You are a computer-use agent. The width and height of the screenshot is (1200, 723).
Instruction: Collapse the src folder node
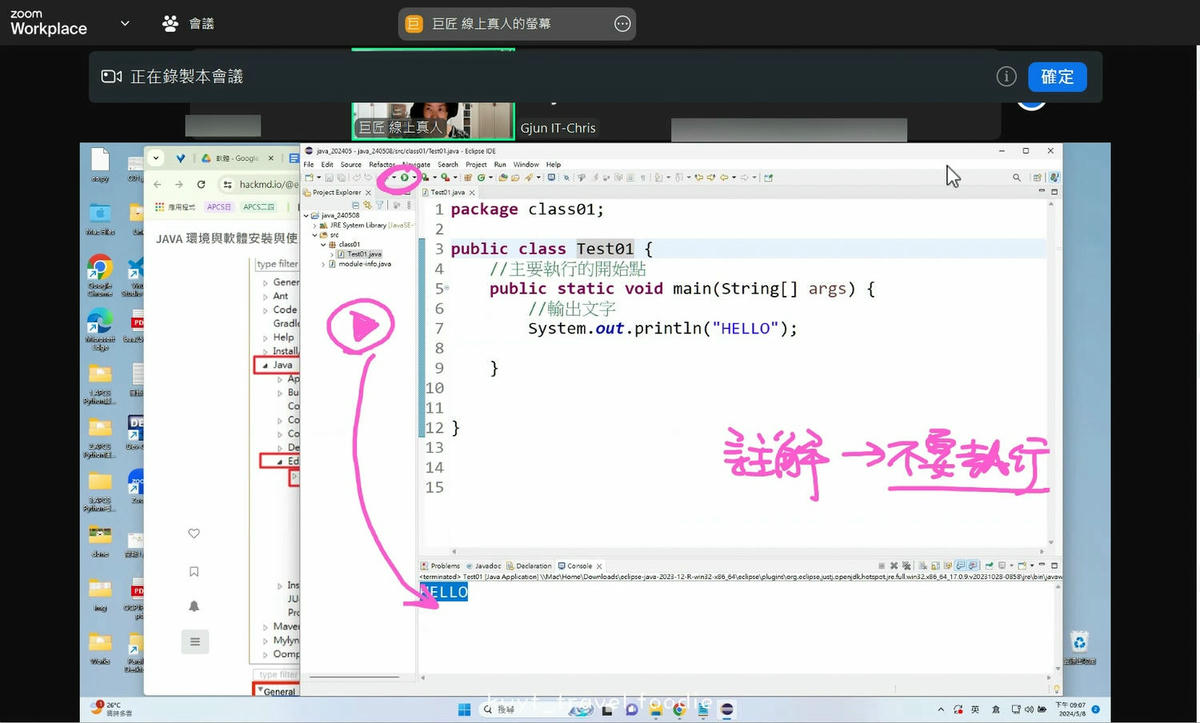pyautogui.click(x=314, y=235)
